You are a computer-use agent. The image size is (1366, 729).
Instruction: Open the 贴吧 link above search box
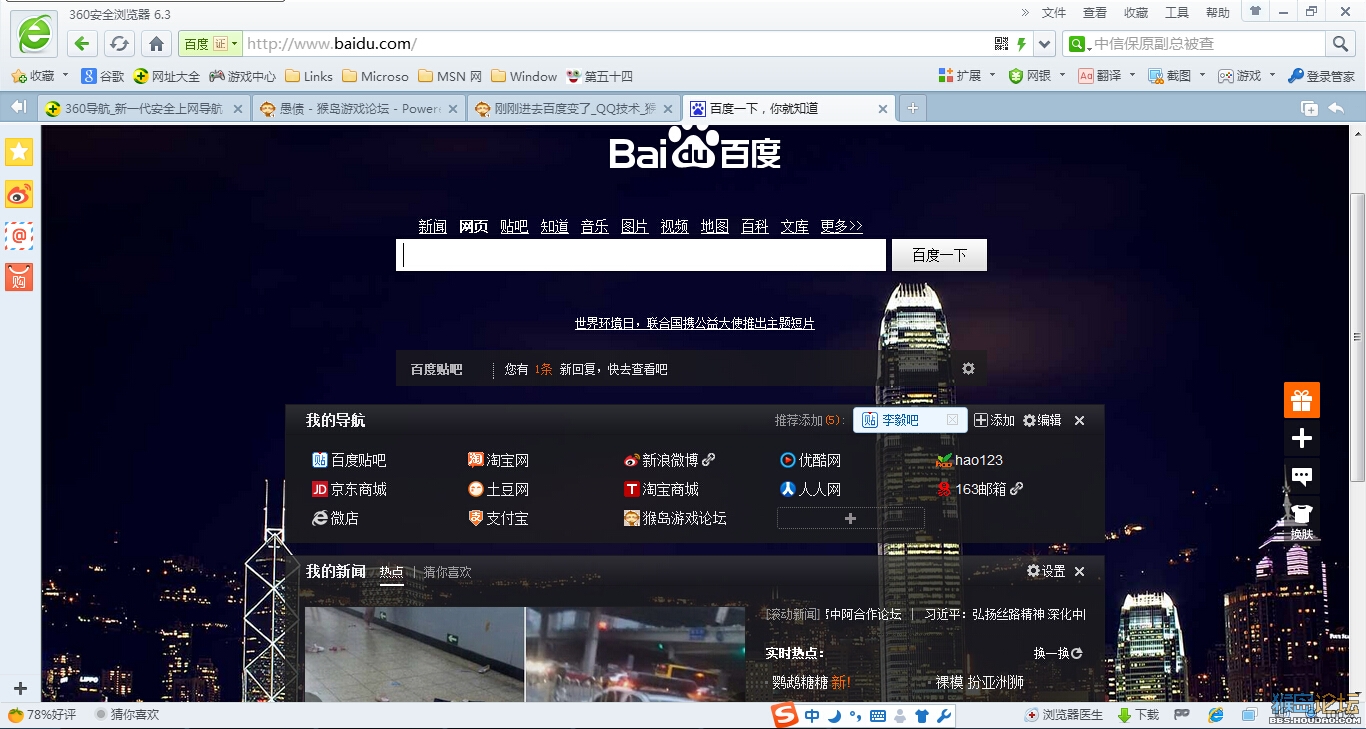click(x=514, y=227)
